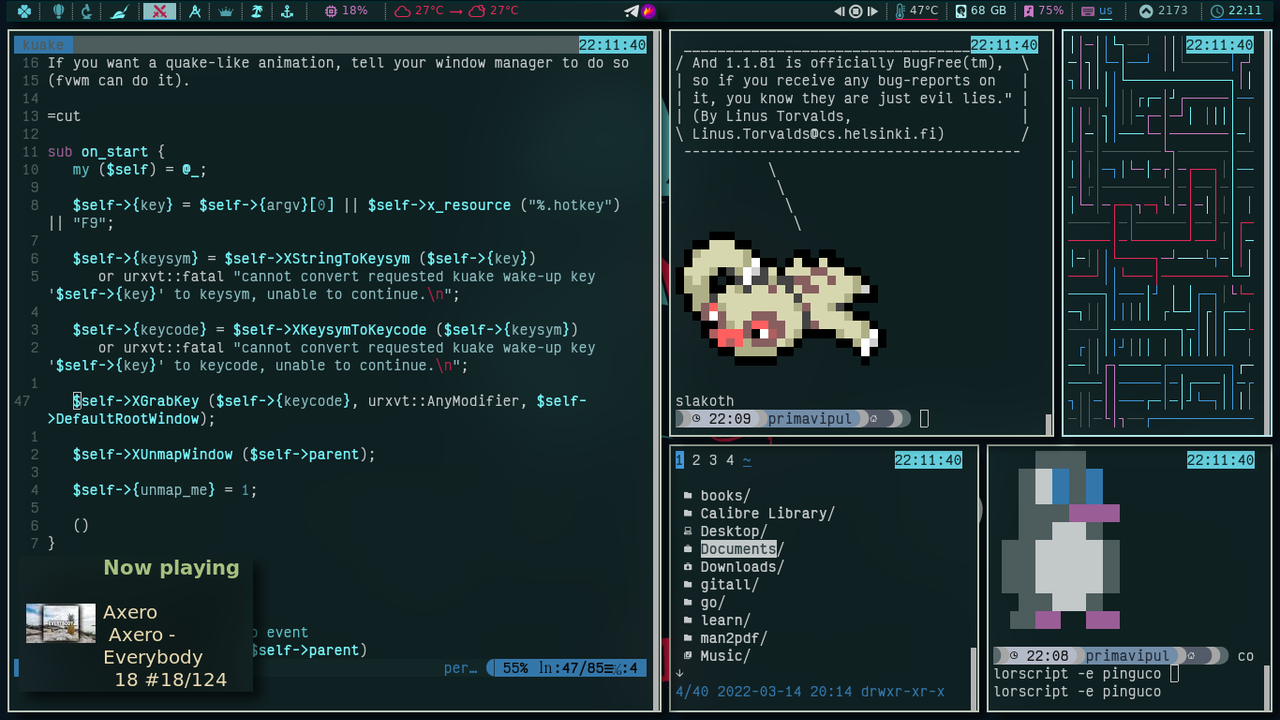Click the Now playing notification title
The height and width of the screenshot is (720, 1280).
171,568
